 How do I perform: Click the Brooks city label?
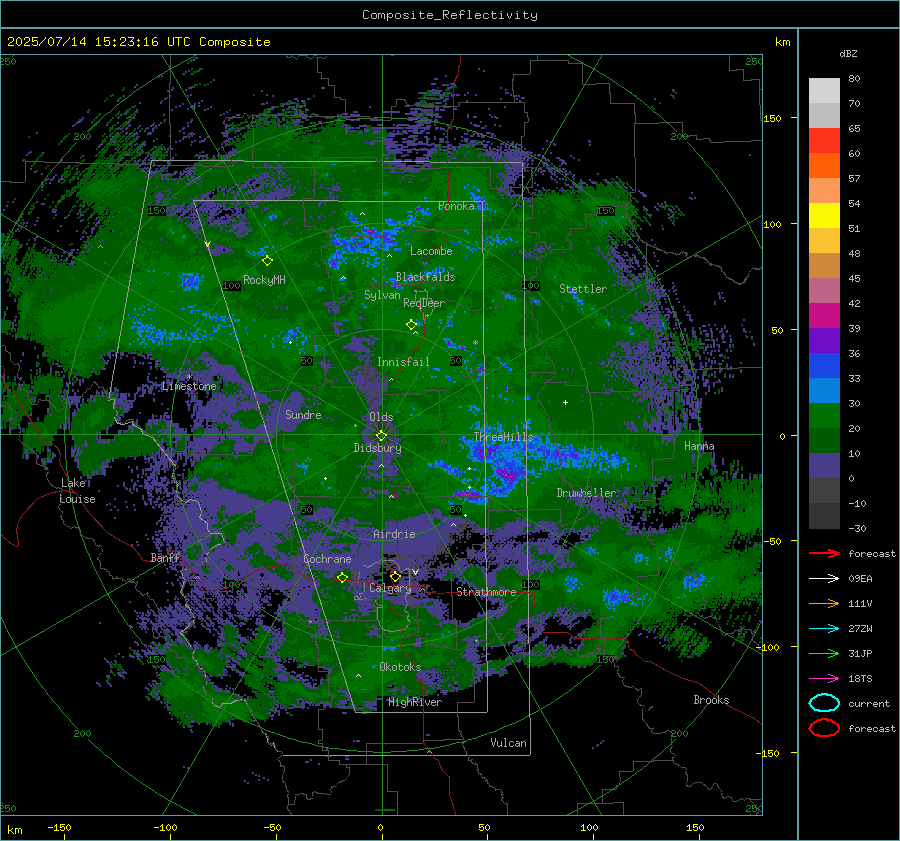click(711, 700)
